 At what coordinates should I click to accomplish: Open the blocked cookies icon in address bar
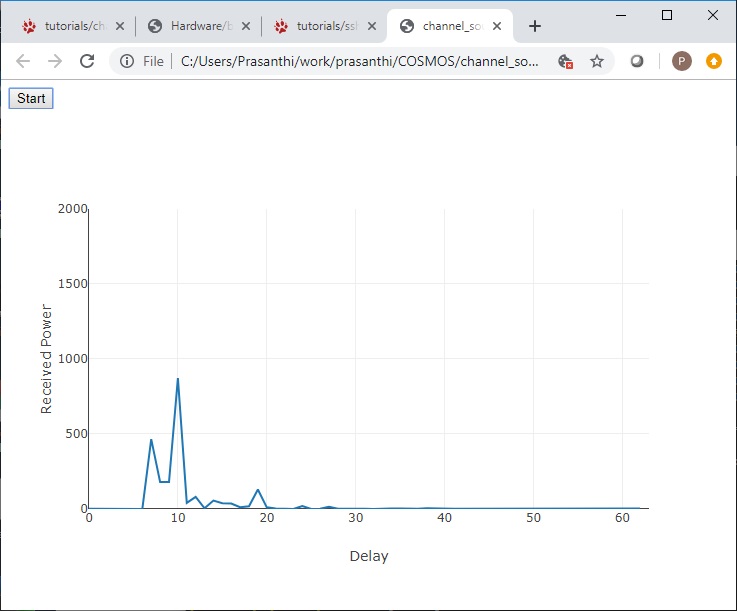pos(566,61)
